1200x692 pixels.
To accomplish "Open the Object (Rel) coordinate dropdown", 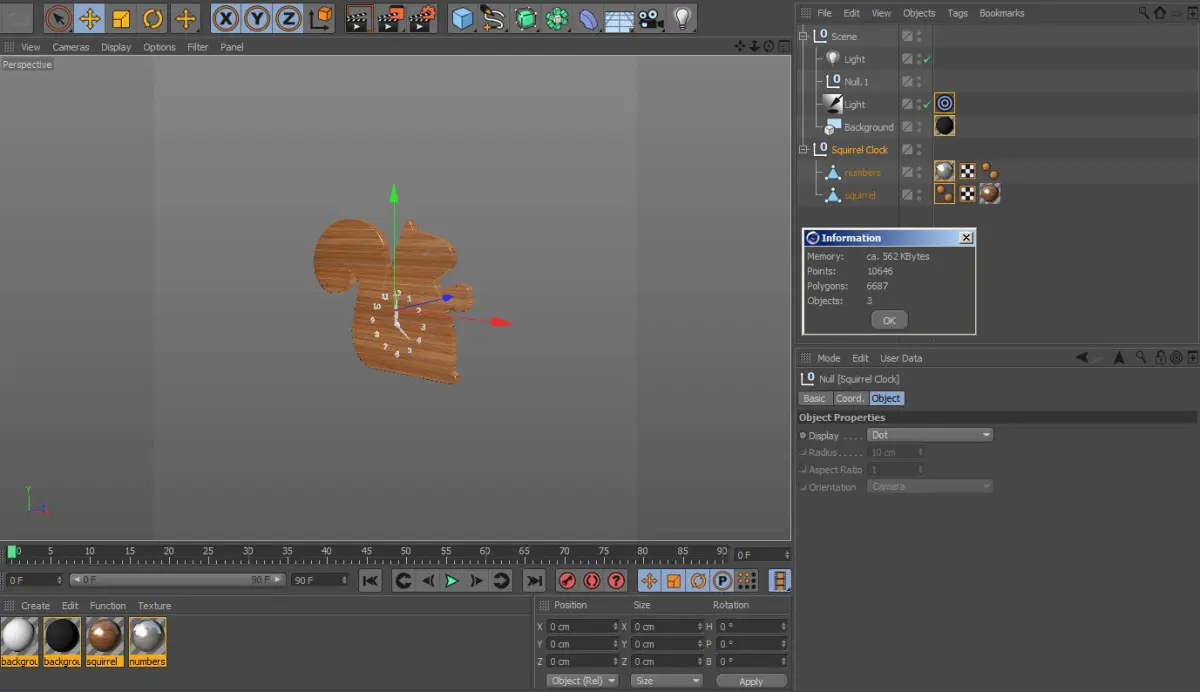I will point(583,681).
